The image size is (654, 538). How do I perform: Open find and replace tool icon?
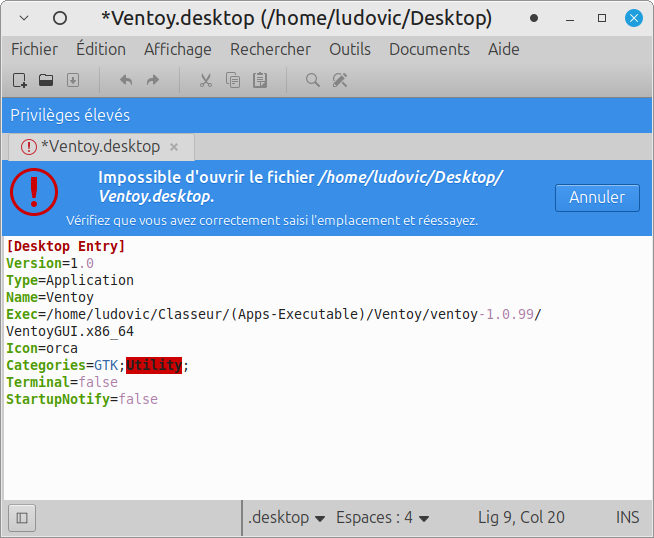[340, 80]
